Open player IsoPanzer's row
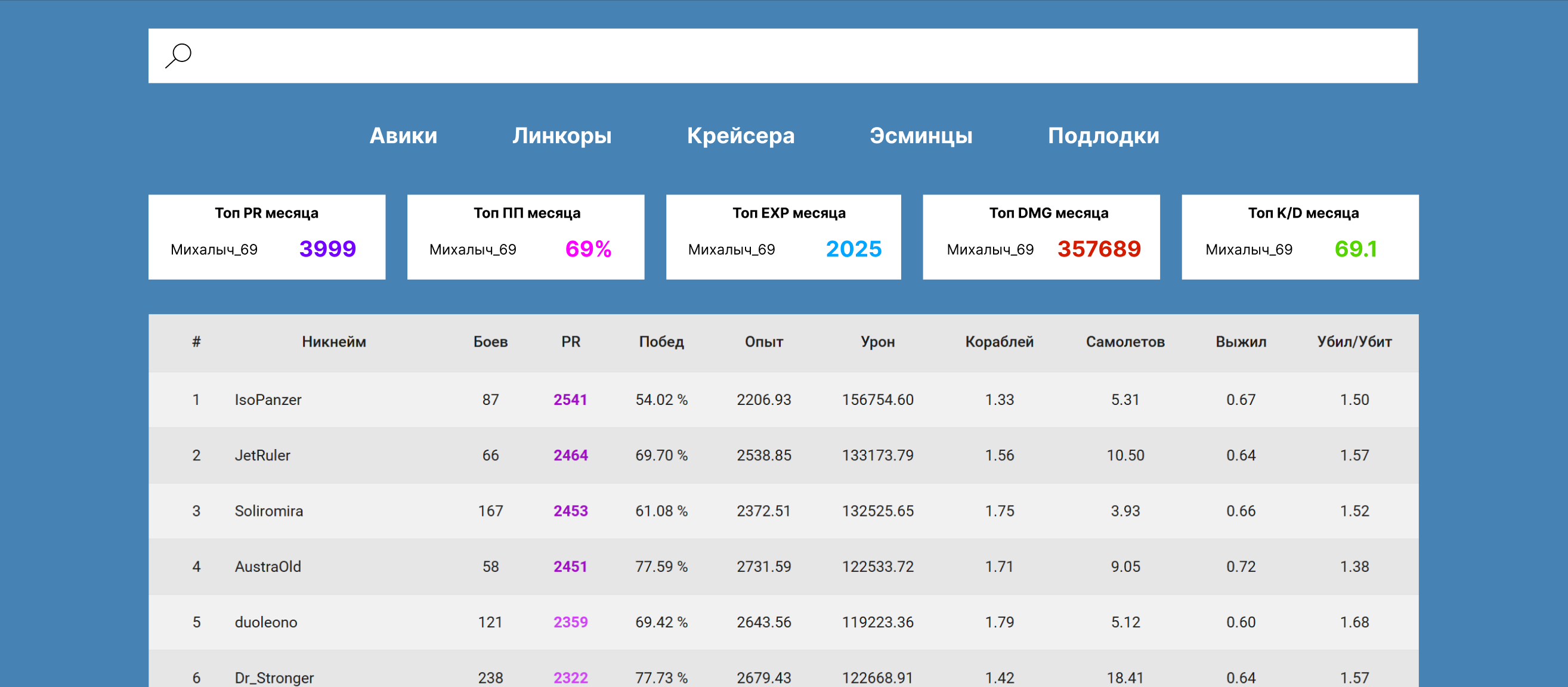 click(783, 400)
